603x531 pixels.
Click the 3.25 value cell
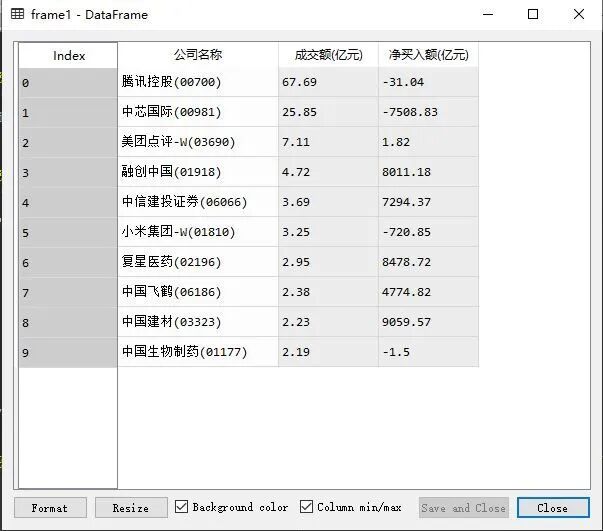(x=328, y=232)
